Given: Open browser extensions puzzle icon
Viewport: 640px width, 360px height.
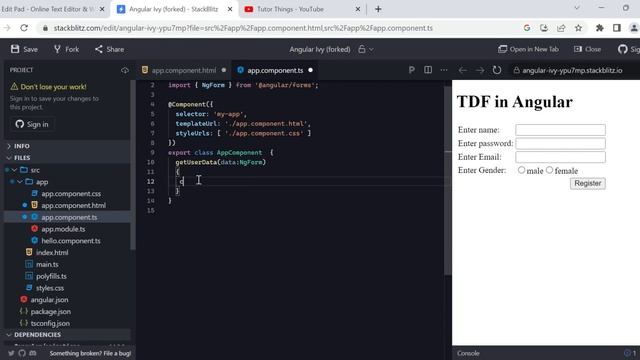Looking at the screenshot, I should [x=600, y=28].
